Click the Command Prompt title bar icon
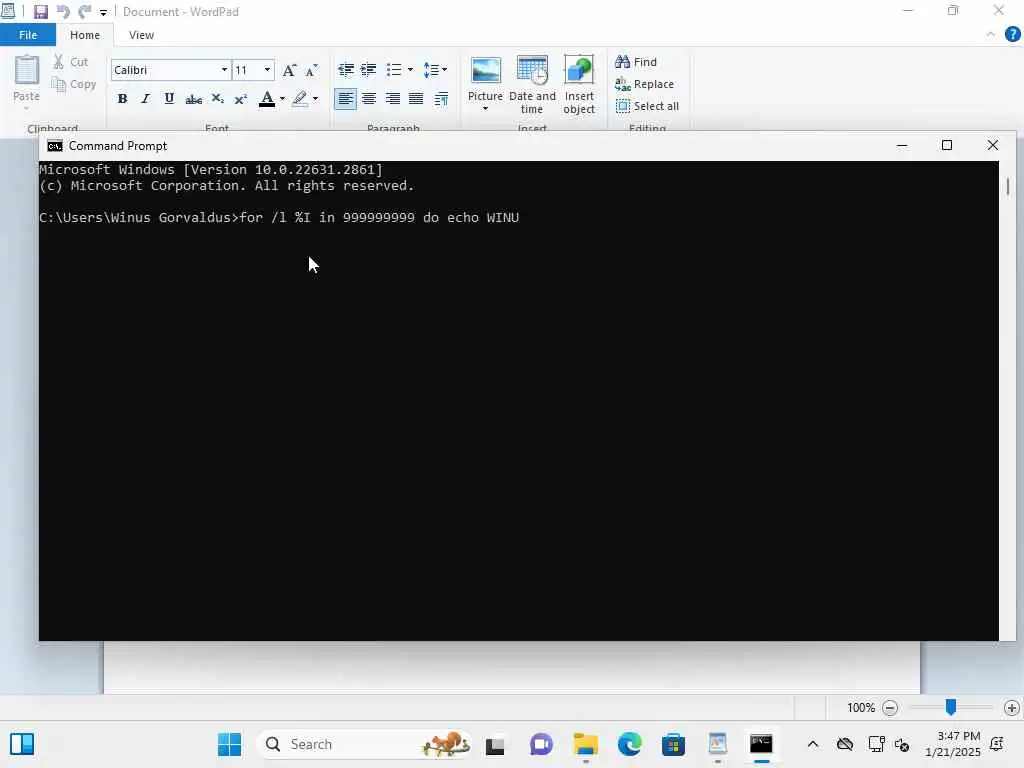 pos(55,146)
